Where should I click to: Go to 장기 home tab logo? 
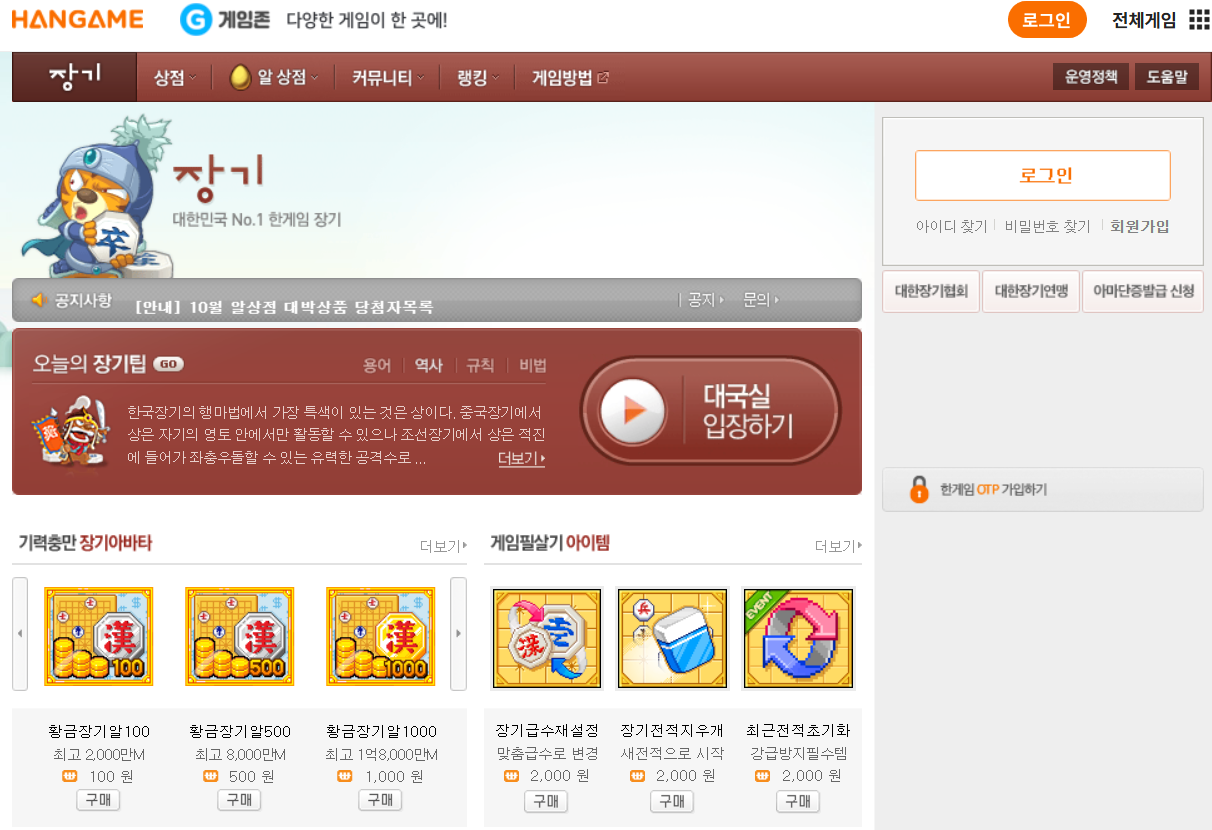pyautogui.click(x=75, y=77)
